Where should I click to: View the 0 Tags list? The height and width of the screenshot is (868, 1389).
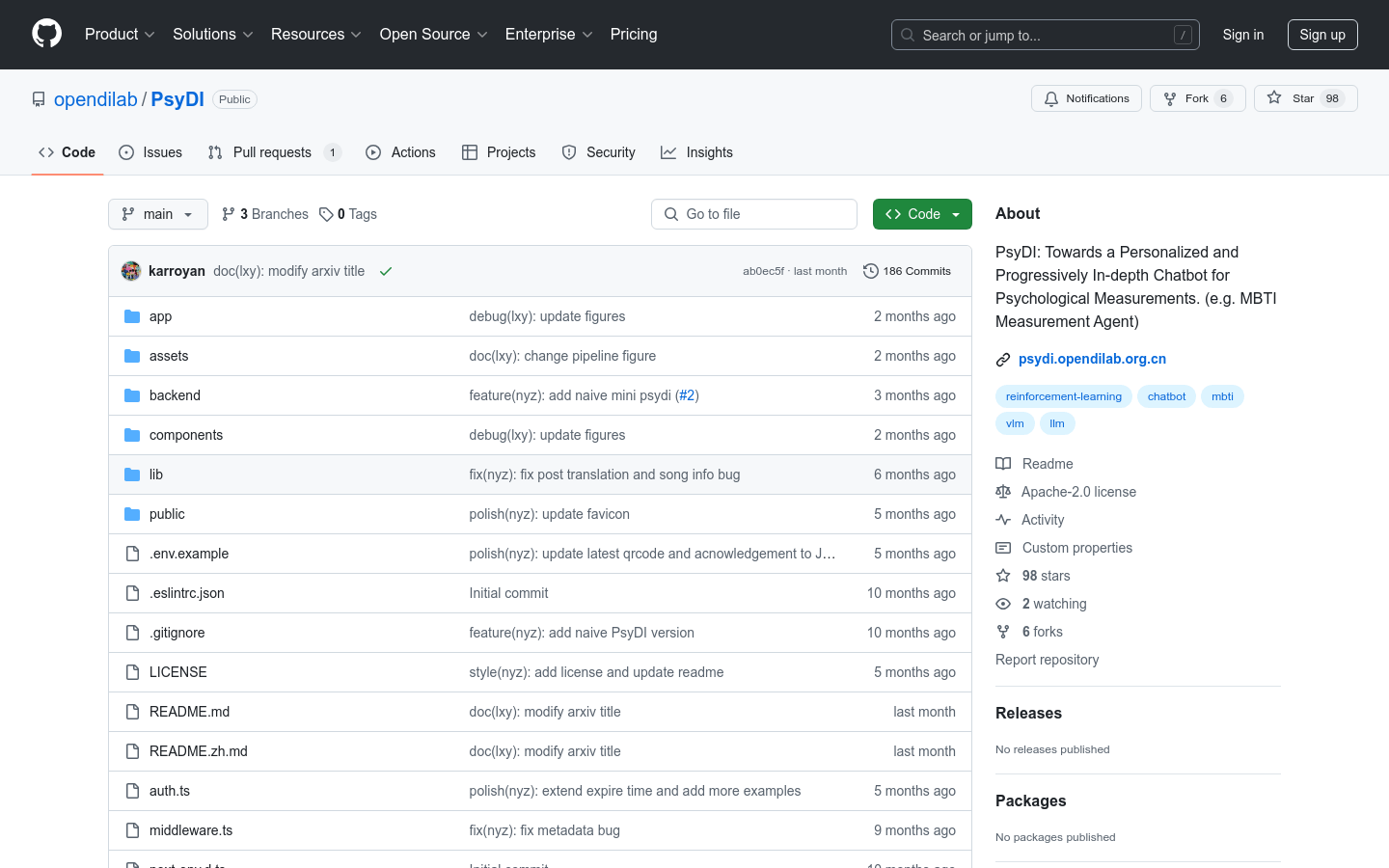click(x=348, y=214)
